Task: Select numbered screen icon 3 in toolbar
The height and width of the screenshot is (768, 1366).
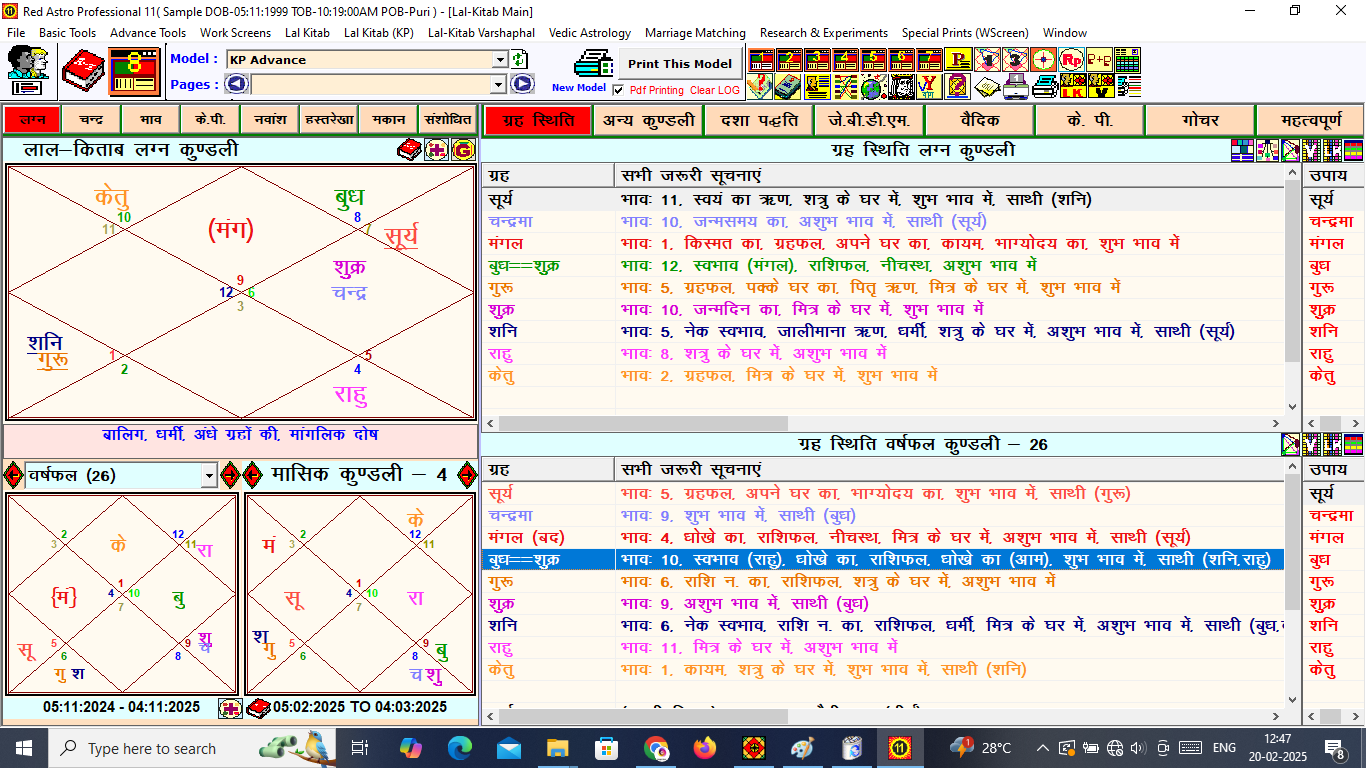Action: (x=817, y=59)
